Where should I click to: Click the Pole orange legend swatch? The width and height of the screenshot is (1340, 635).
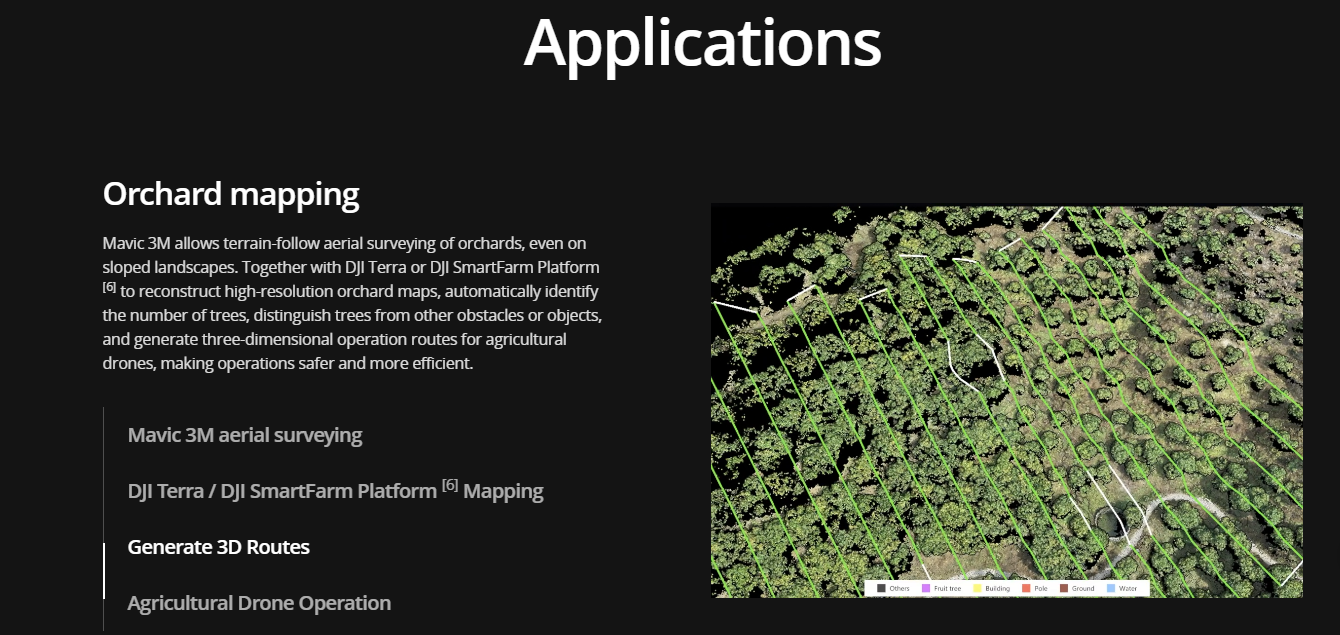click(1026, 588)
